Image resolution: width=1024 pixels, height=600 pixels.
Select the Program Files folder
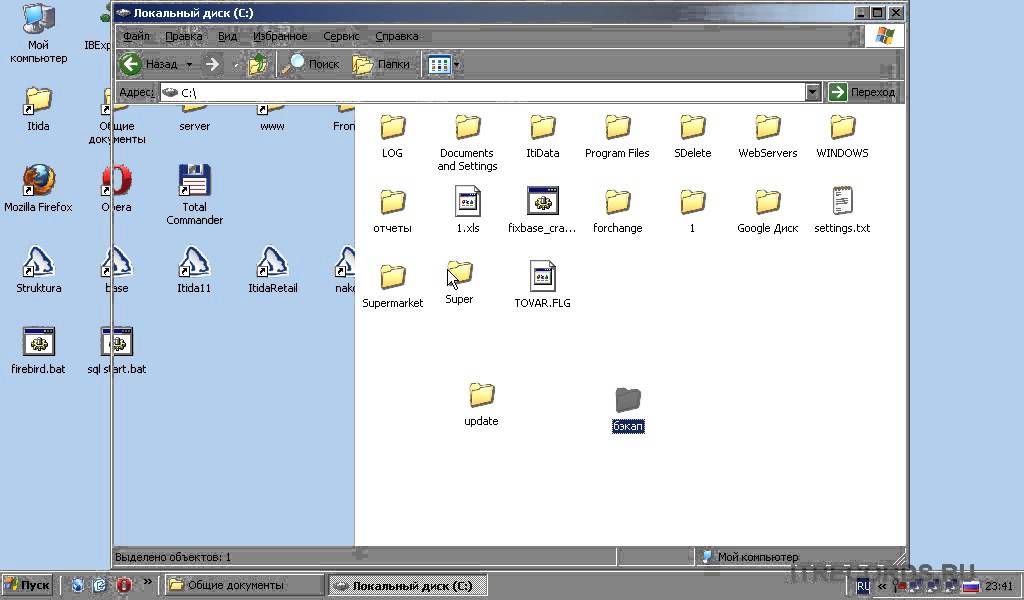pos(617,136)
